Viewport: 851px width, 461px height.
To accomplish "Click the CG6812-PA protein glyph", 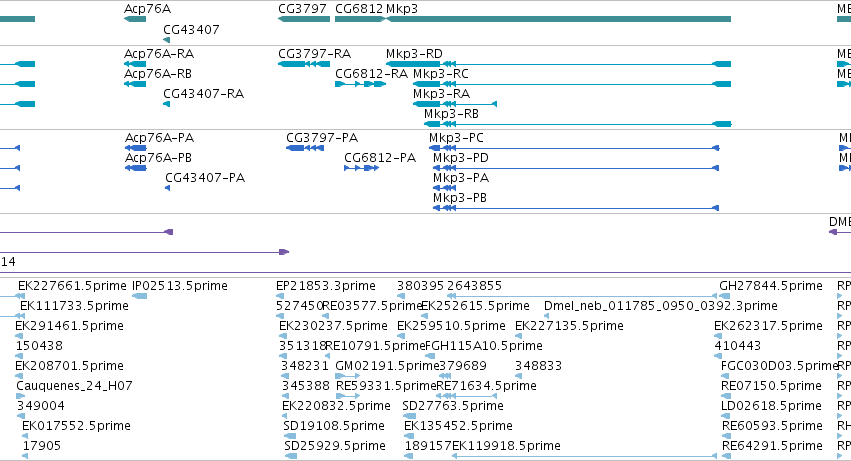I will (361, 168).
